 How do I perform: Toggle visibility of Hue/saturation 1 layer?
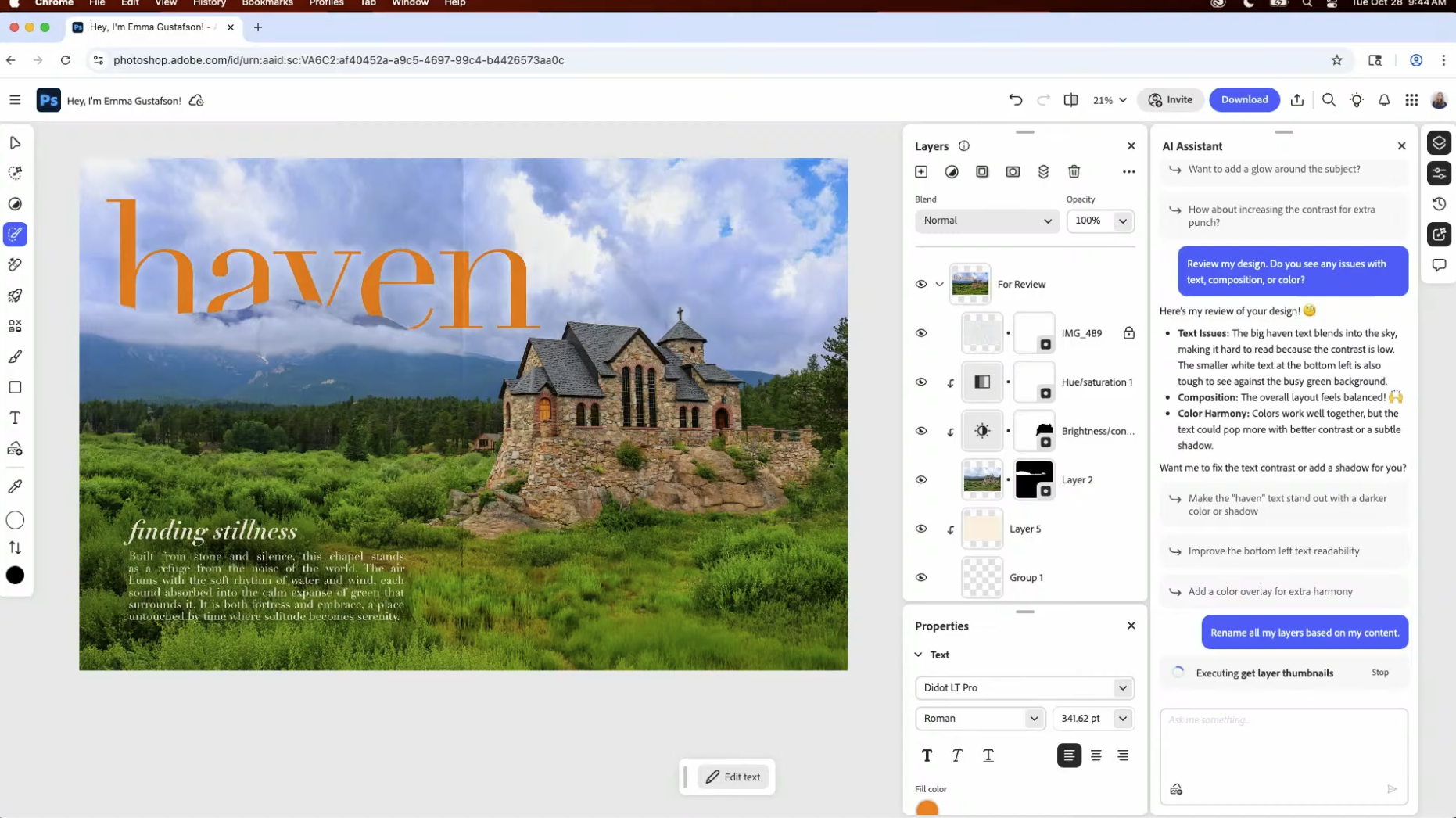(x=921, y=382)
